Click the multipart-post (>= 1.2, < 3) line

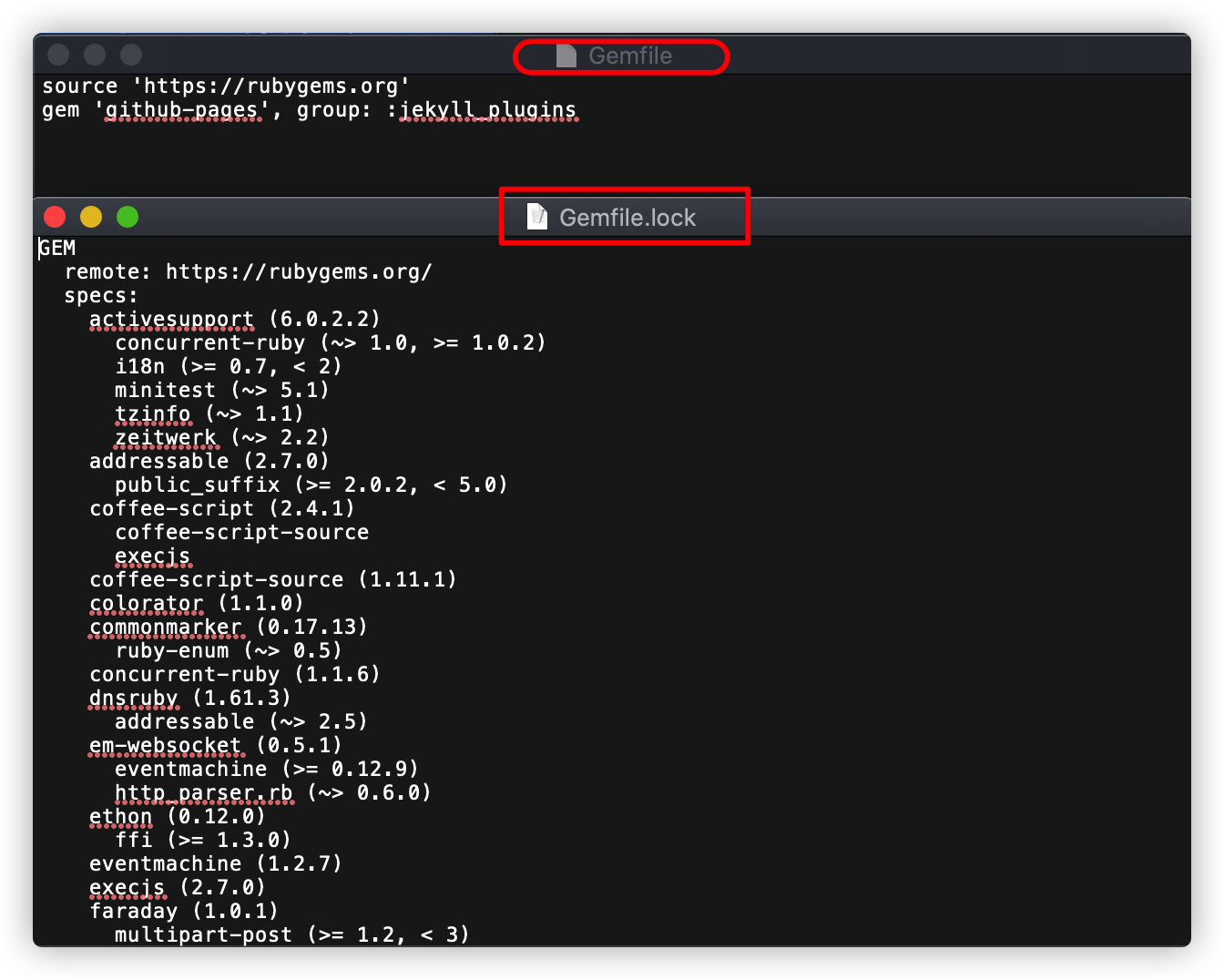click(x=292, y=935)
